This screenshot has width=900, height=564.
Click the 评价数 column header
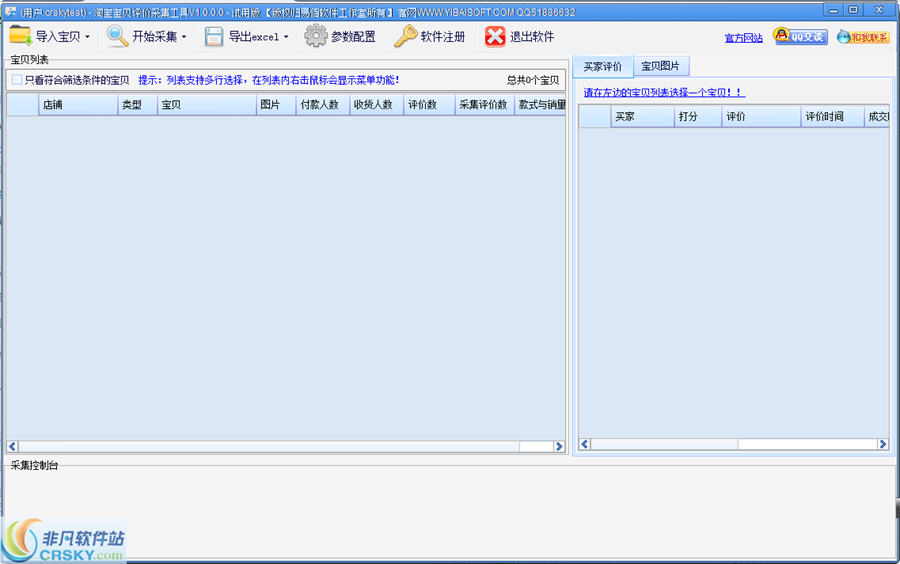tap(429, 104)
